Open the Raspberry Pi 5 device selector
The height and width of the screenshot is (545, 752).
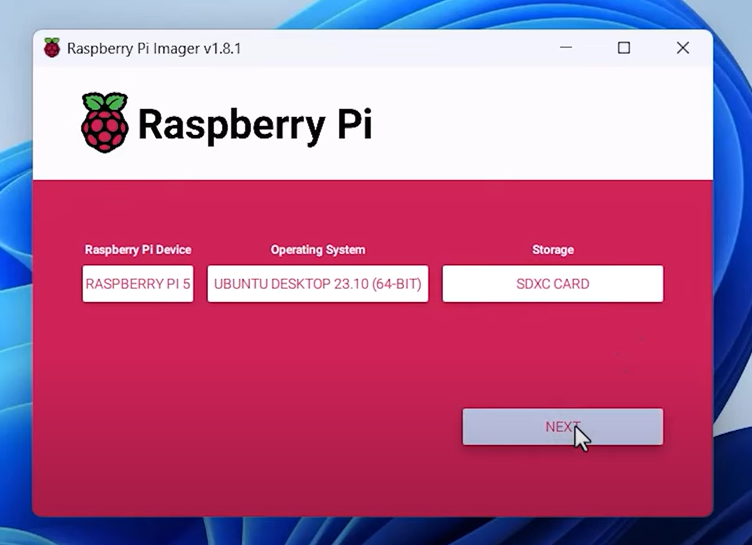pyautogui.click(x=138, y=284)
